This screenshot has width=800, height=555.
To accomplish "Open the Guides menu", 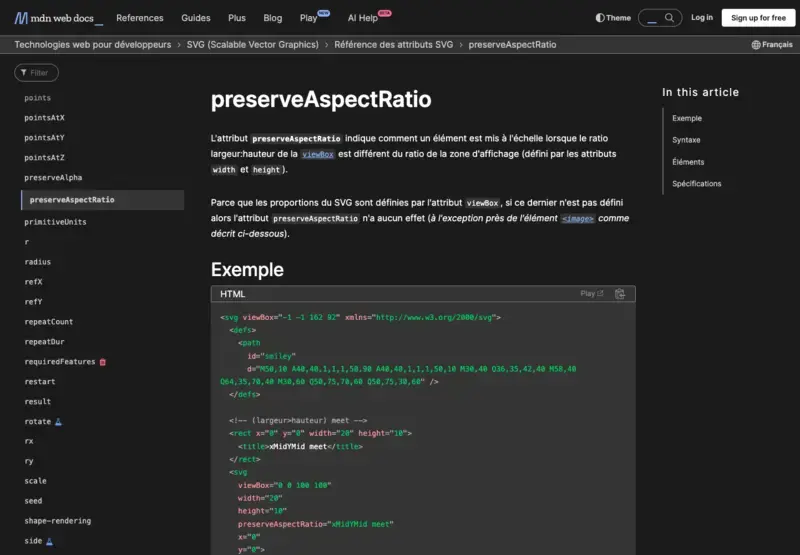I will pos(196,18).
